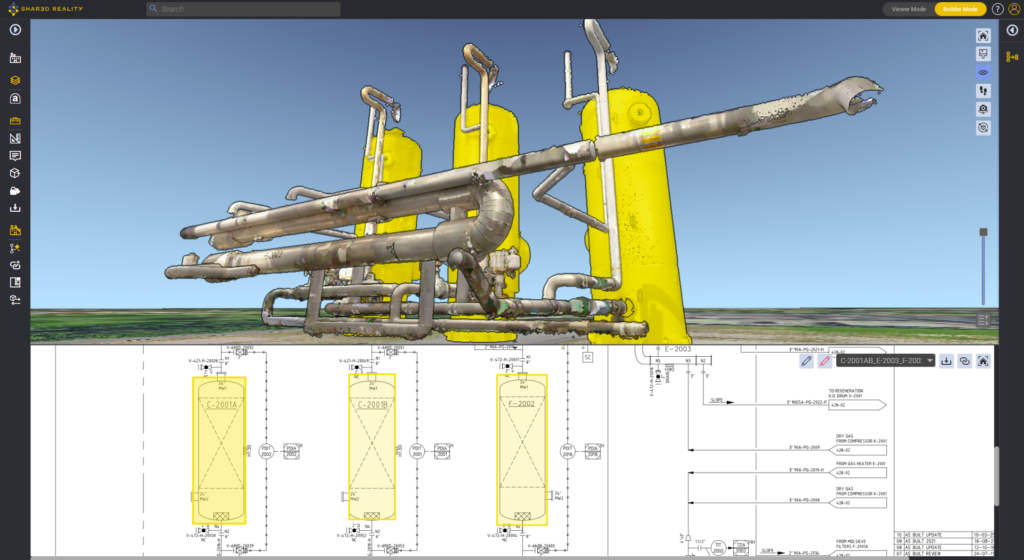
Task: Open the link with plus icon in sidebar
Action: 15,265
